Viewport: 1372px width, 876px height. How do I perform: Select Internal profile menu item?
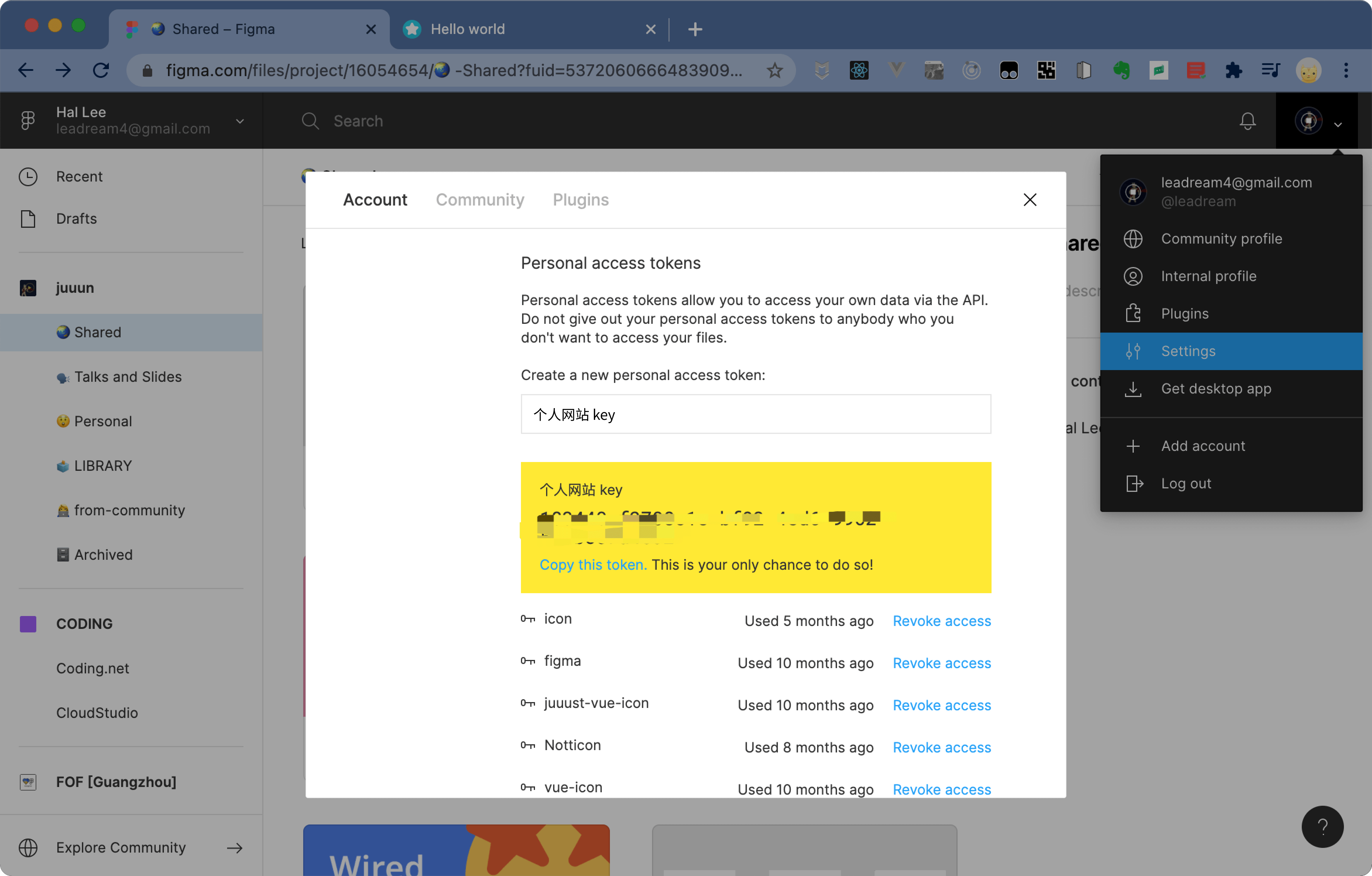1231,276
